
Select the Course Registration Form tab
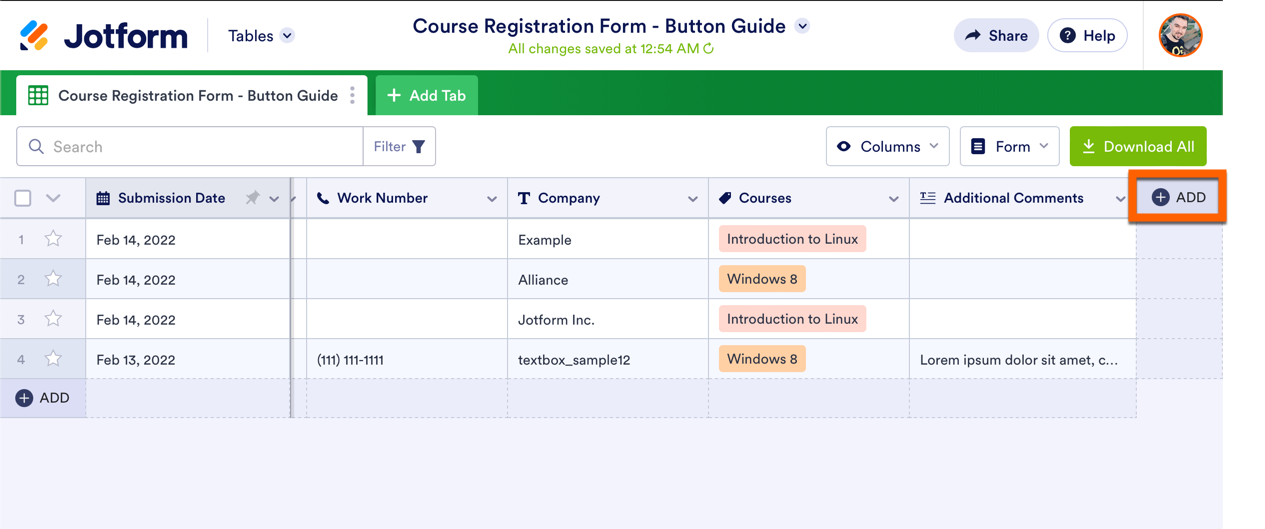click(x=197, y=96)
